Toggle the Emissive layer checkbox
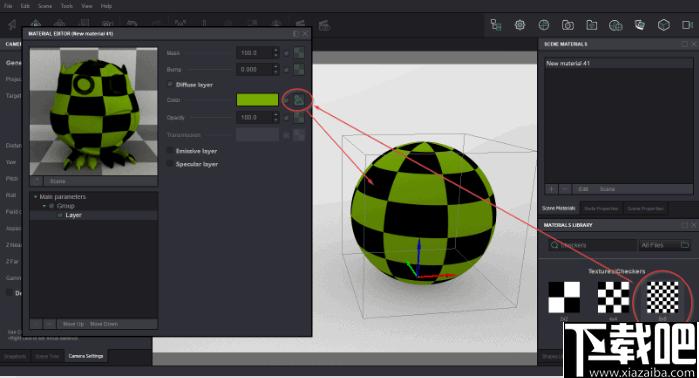699x378 pixels. pyautogui.click(x=170, y=151)
